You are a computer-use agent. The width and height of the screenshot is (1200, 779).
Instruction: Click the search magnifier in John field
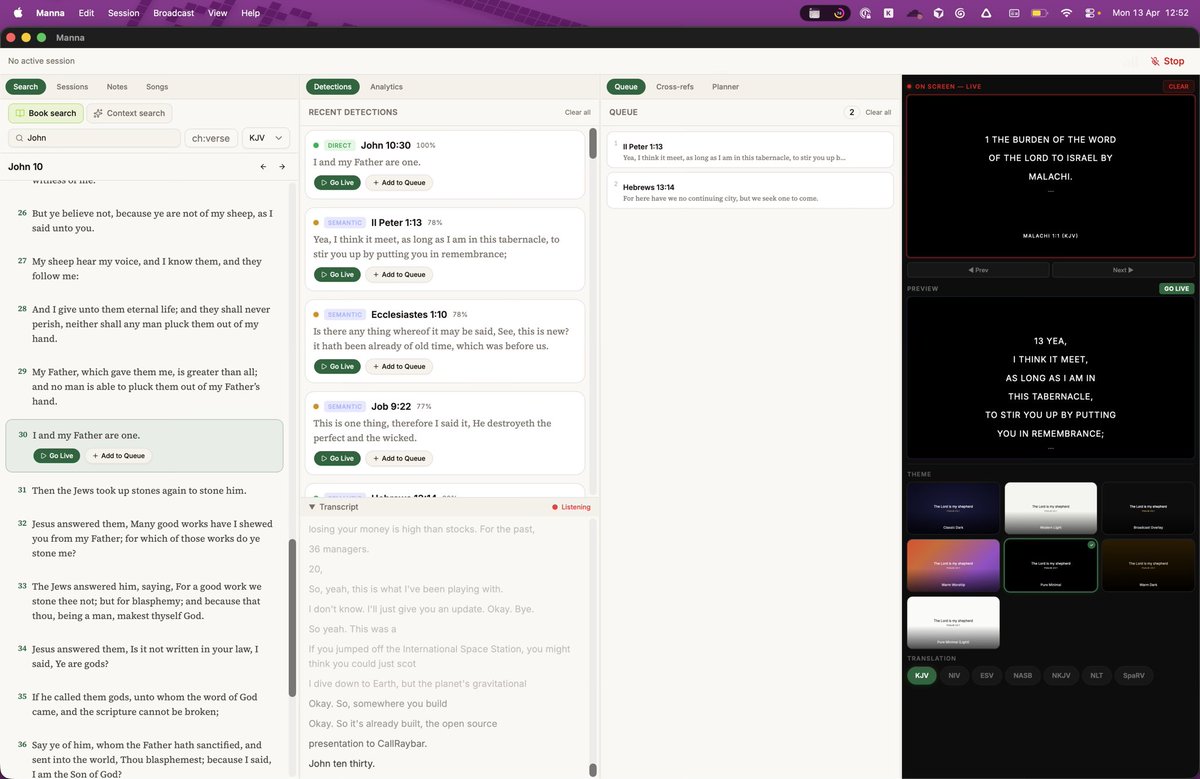(19, 138)
